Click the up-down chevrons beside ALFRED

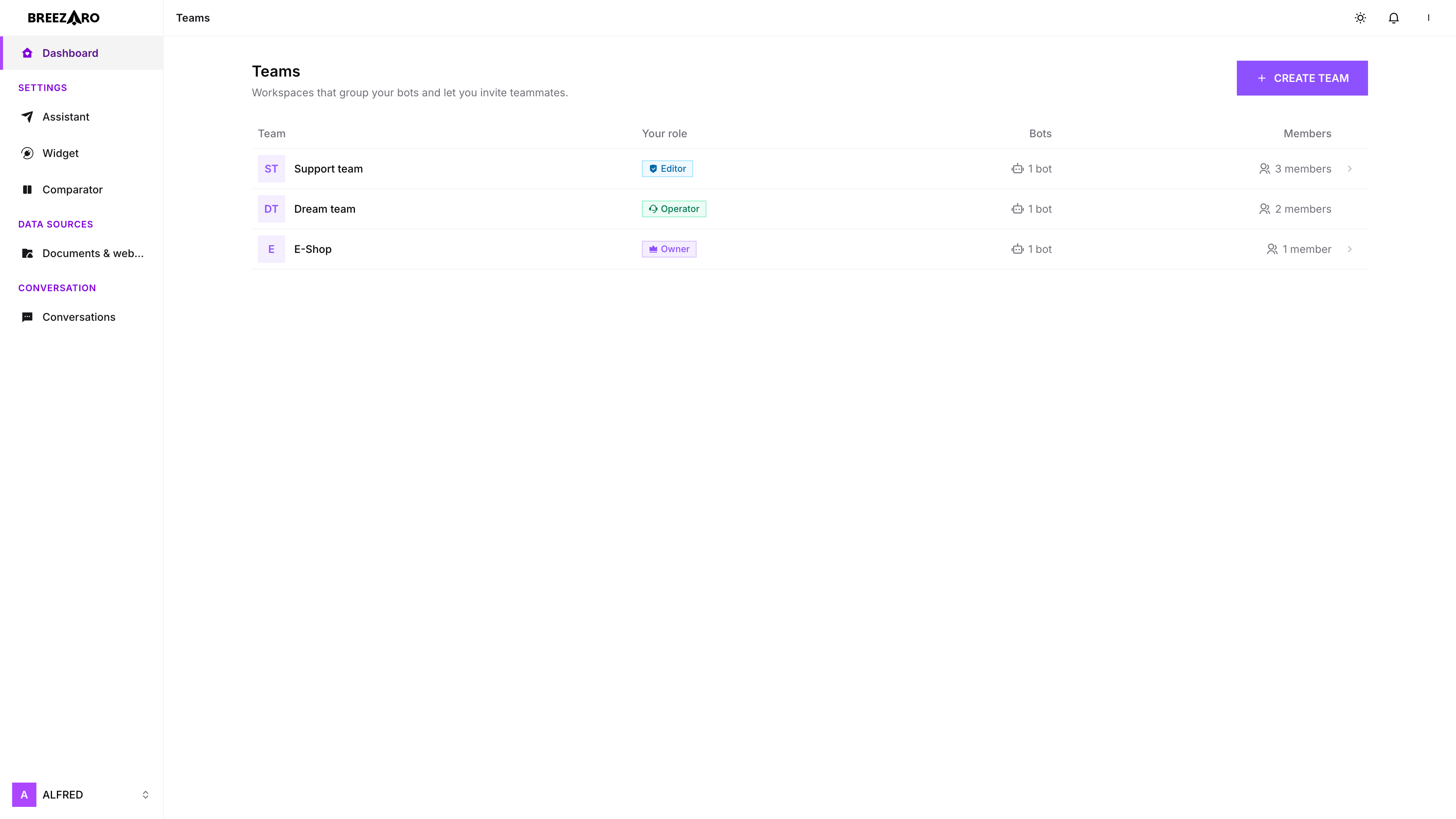pos(145,795)
